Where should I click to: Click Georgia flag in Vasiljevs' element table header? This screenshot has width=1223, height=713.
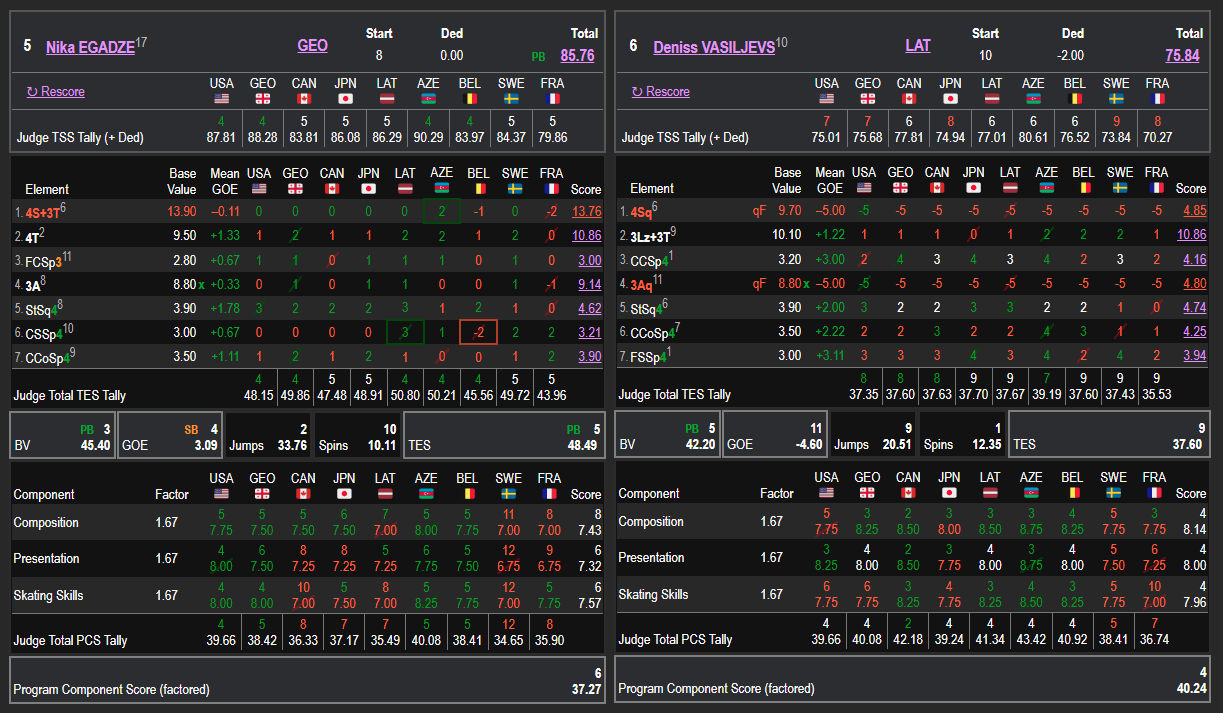point(900,188)
